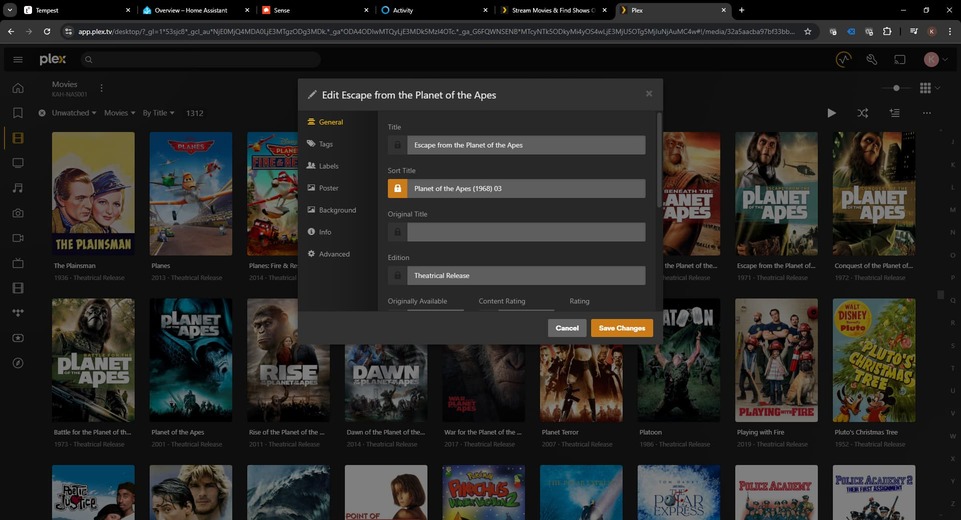
Task: Toggle the Edition field lock
Action: [397, 275]
